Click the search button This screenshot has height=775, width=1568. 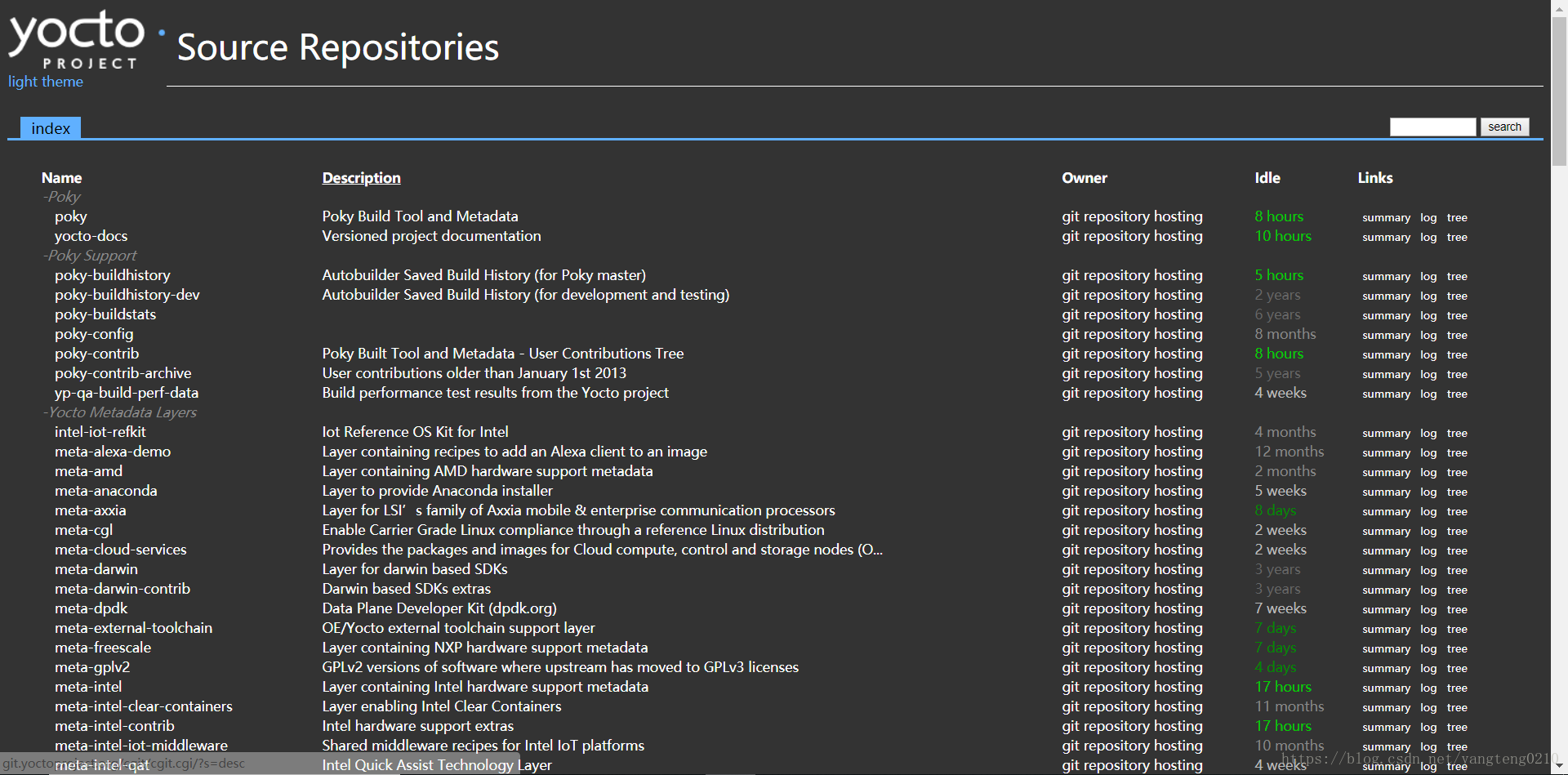pyautogui.click(x=1504, y=127)
